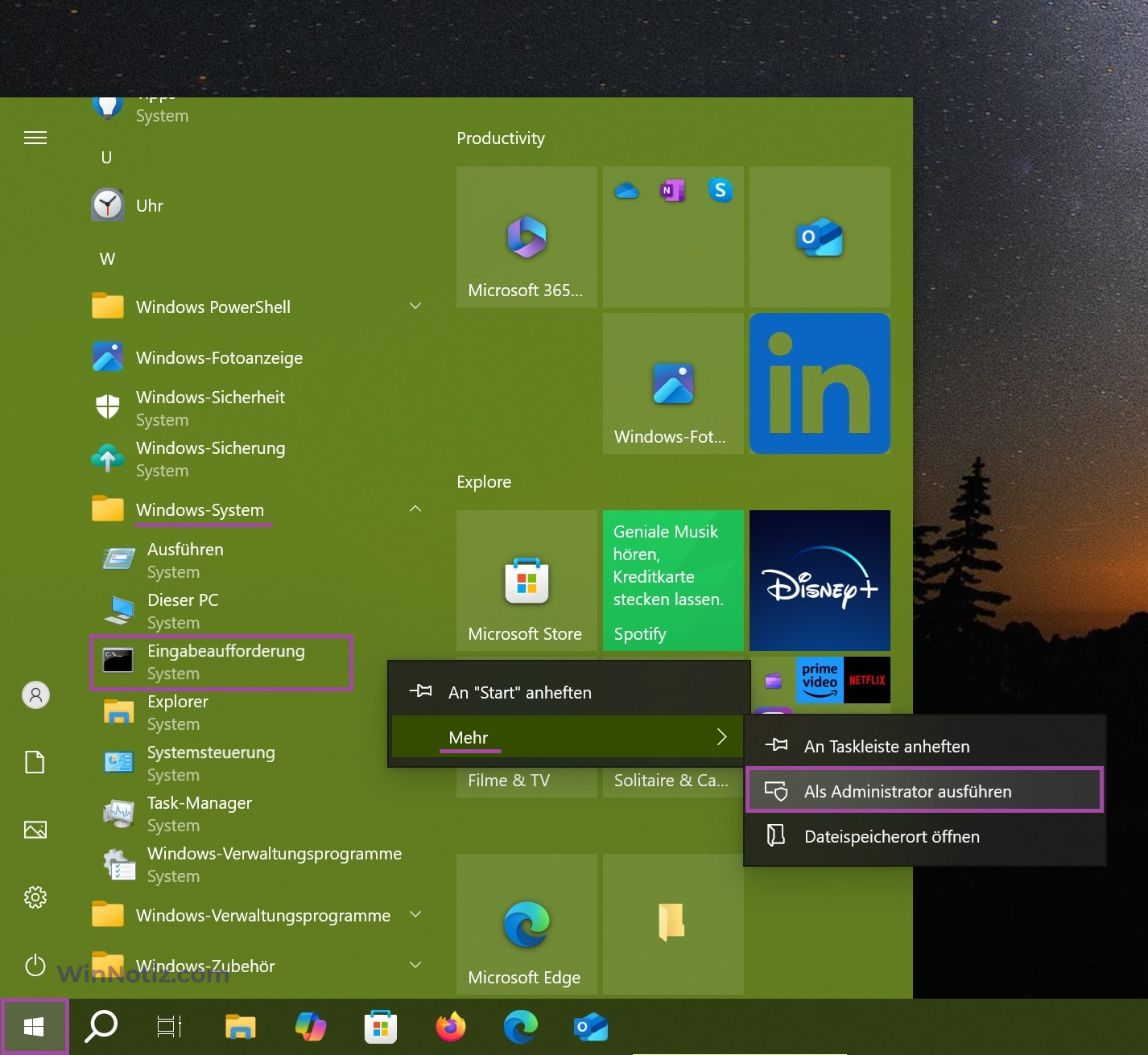Open Explorer under Windows-System
1148x1055 pixels.
pos(258,713)
